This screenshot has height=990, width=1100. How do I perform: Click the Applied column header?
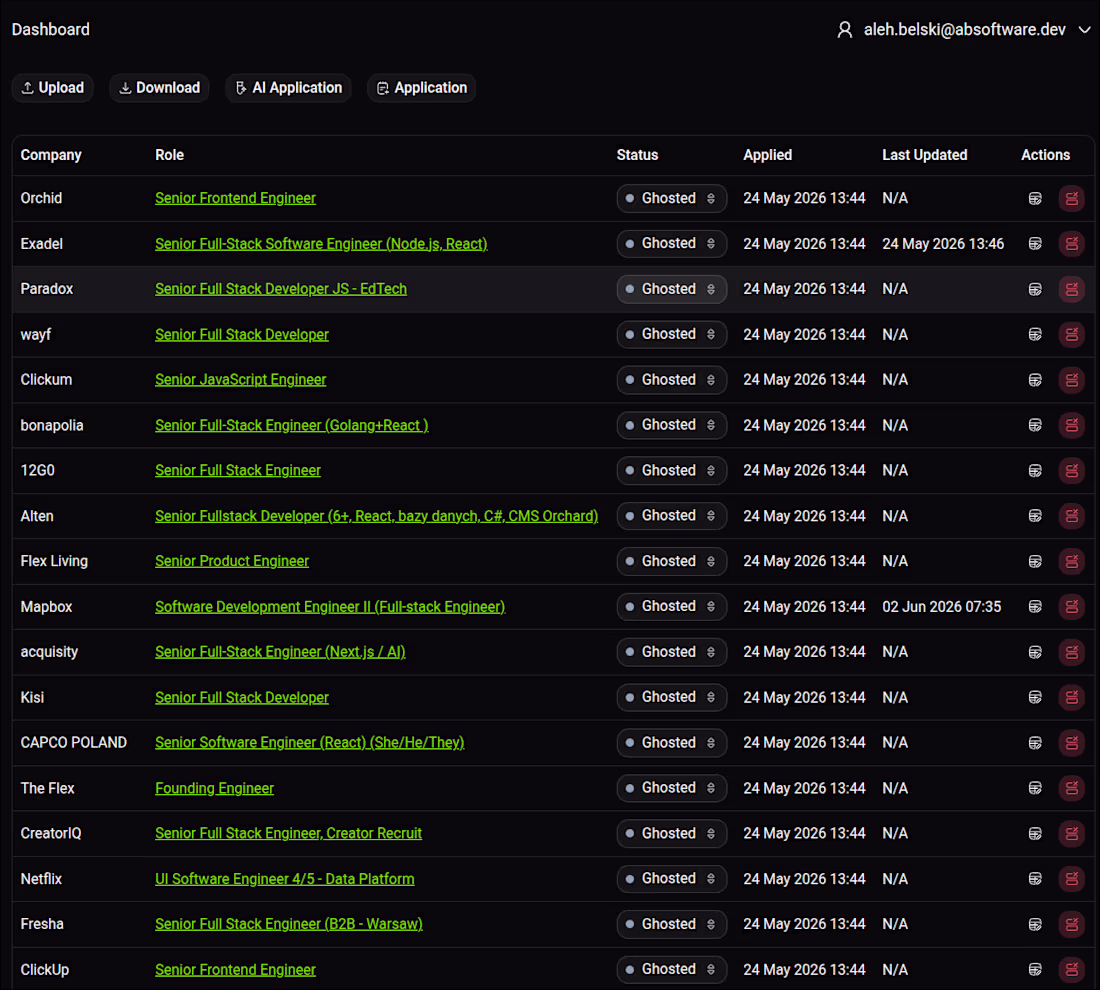click(767, 155)
